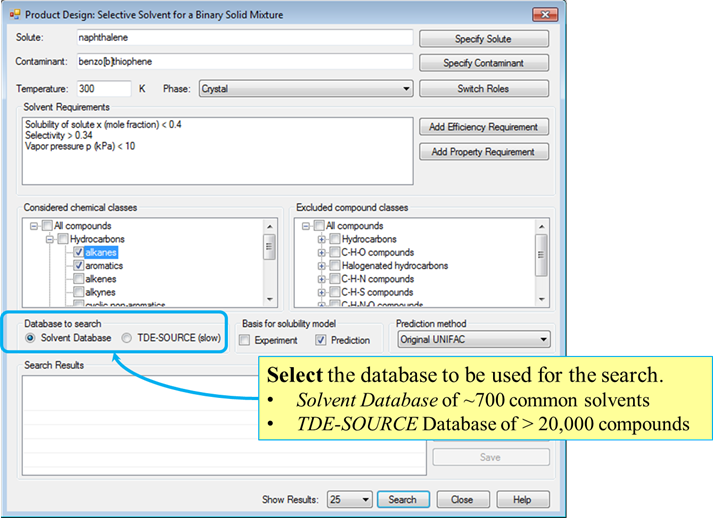
Task: Check C-H-O compounds in Excluded classes
Action: 335,252
